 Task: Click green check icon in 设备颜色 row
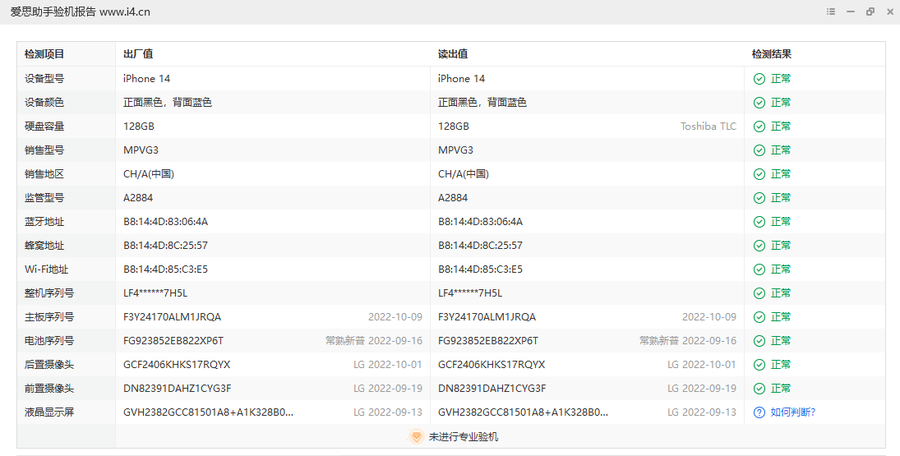click(x=759, y=102)
